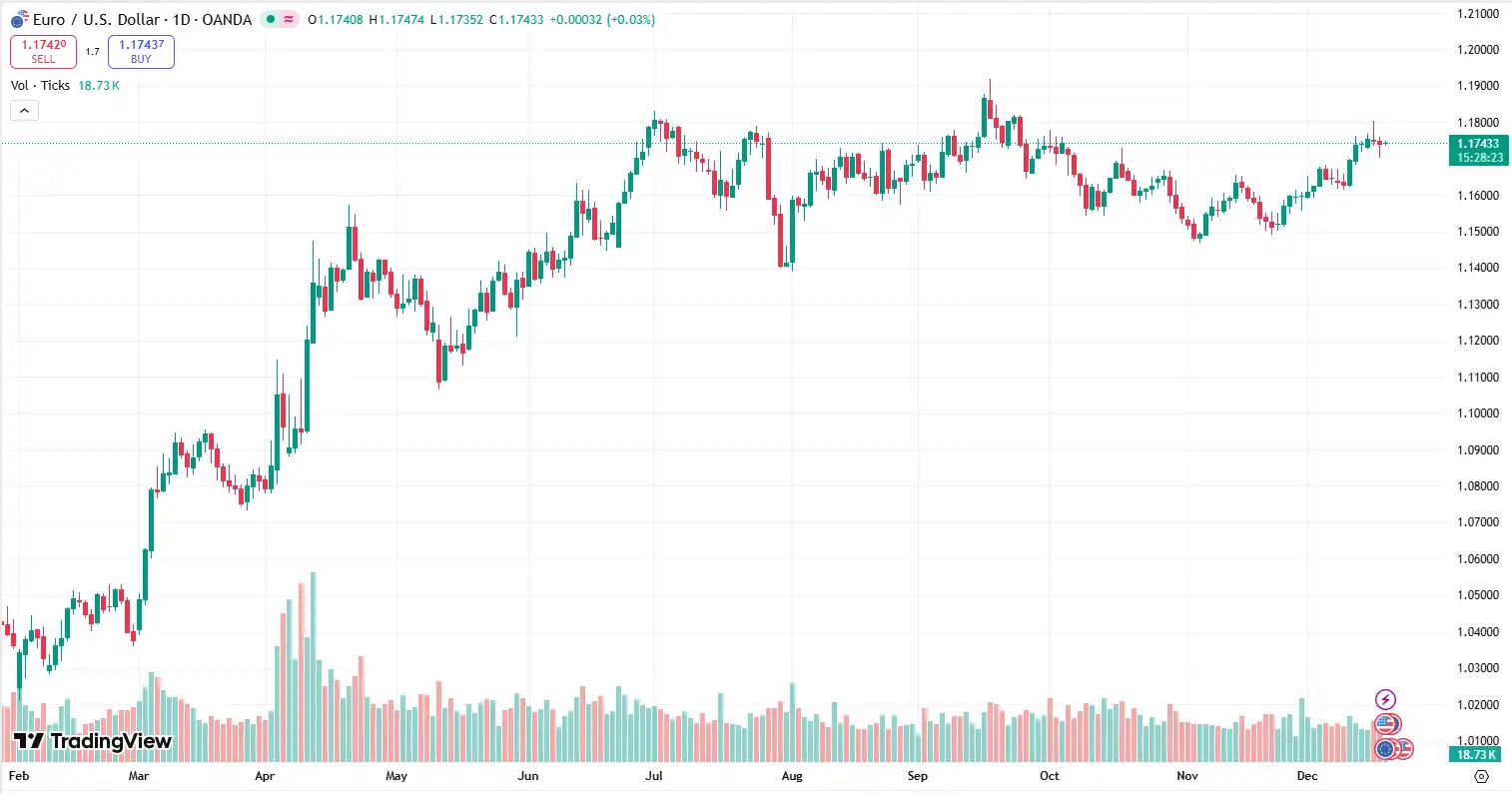Toggle the Vol · Ticks indicator legend
The image size is (1512, 794).
40,85
